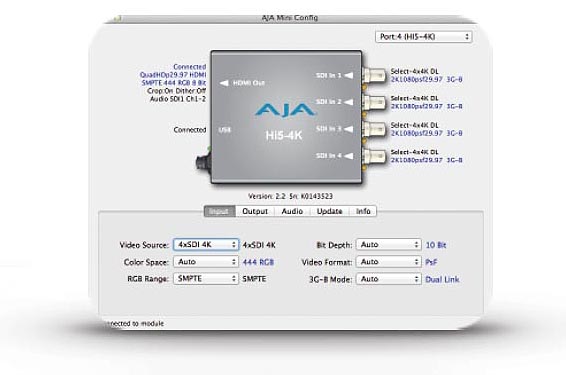Switch to the Output tab
Image resolution: width=566 pixels, height=375 pixels.
[x=255, y=211]
